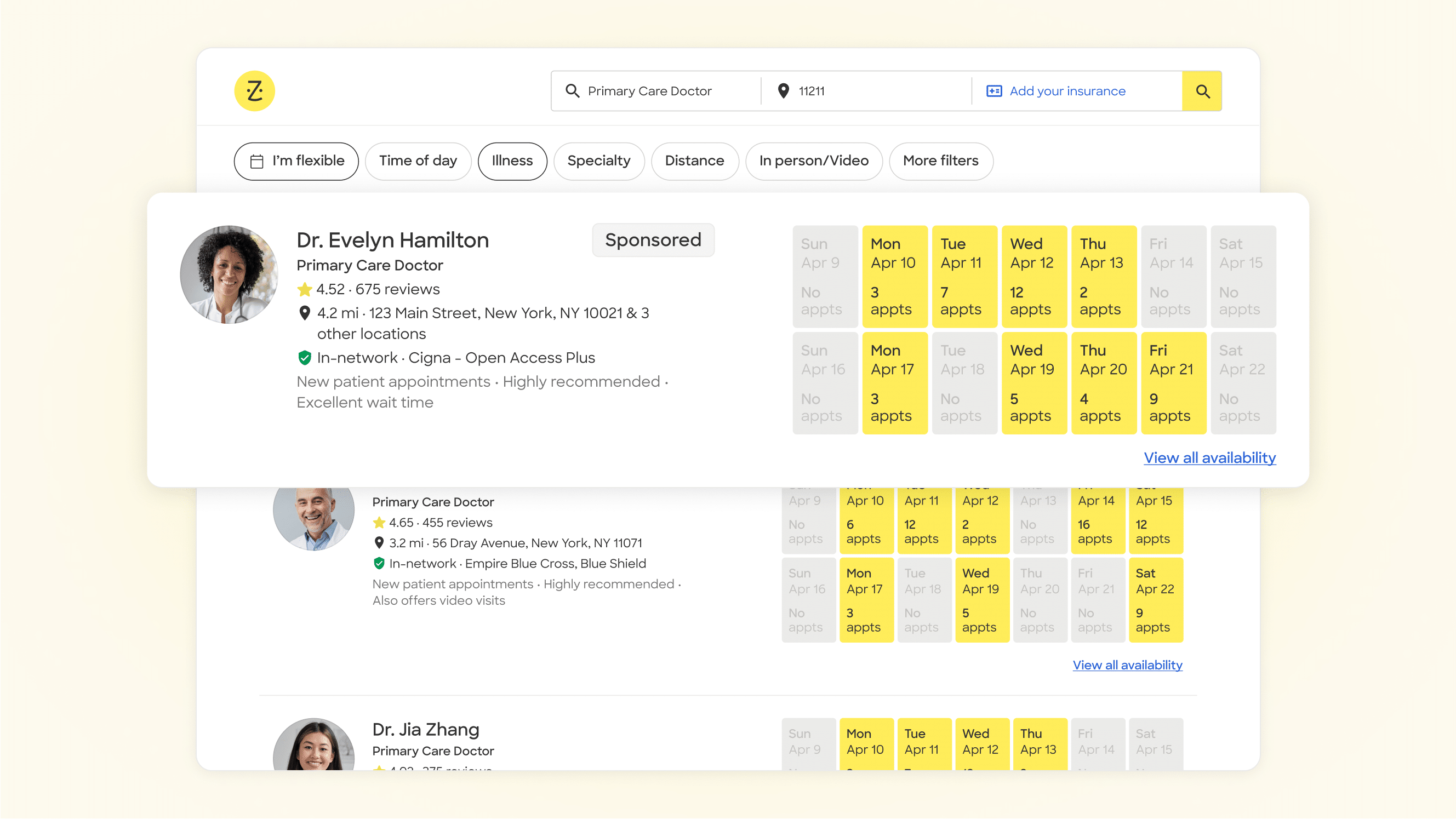Click the green in-network shield icon
The image size is (1456, 819).
tap(305, 357)
